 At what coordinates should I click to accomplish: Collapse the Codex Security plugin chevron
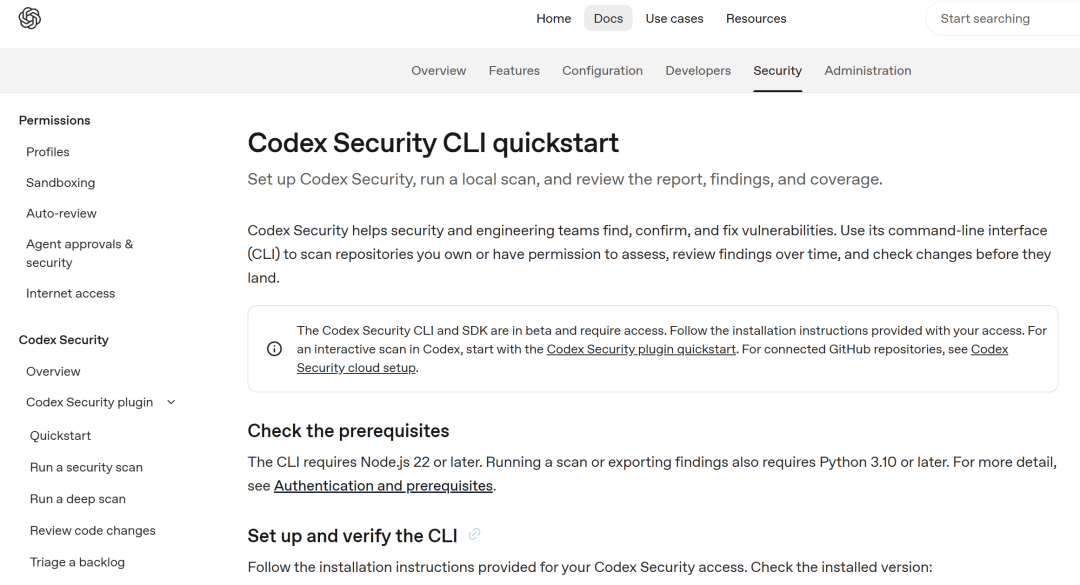point(172,402)
